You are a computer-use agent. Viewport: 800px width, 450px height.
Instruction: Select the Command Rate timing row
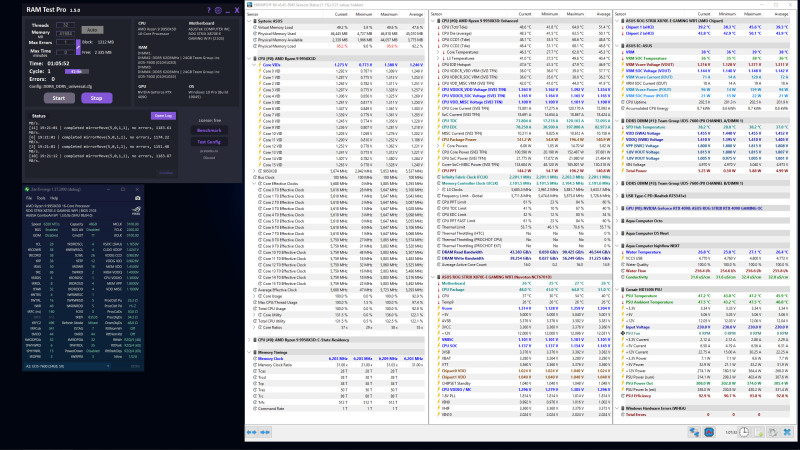pyautogui.click(x=337, y=409)
